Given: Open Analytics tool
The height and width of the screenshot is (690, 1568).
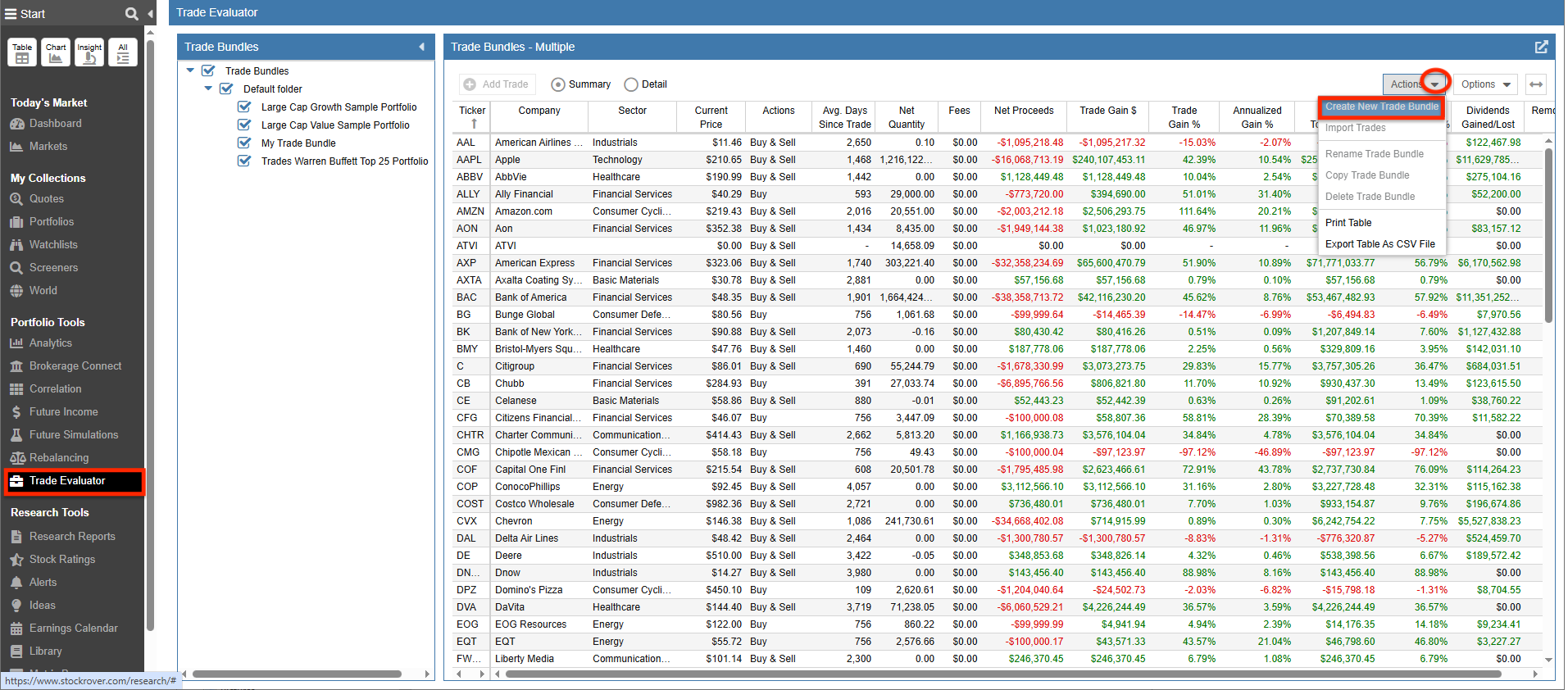Looking at the screenshot, I should point(50,343).
